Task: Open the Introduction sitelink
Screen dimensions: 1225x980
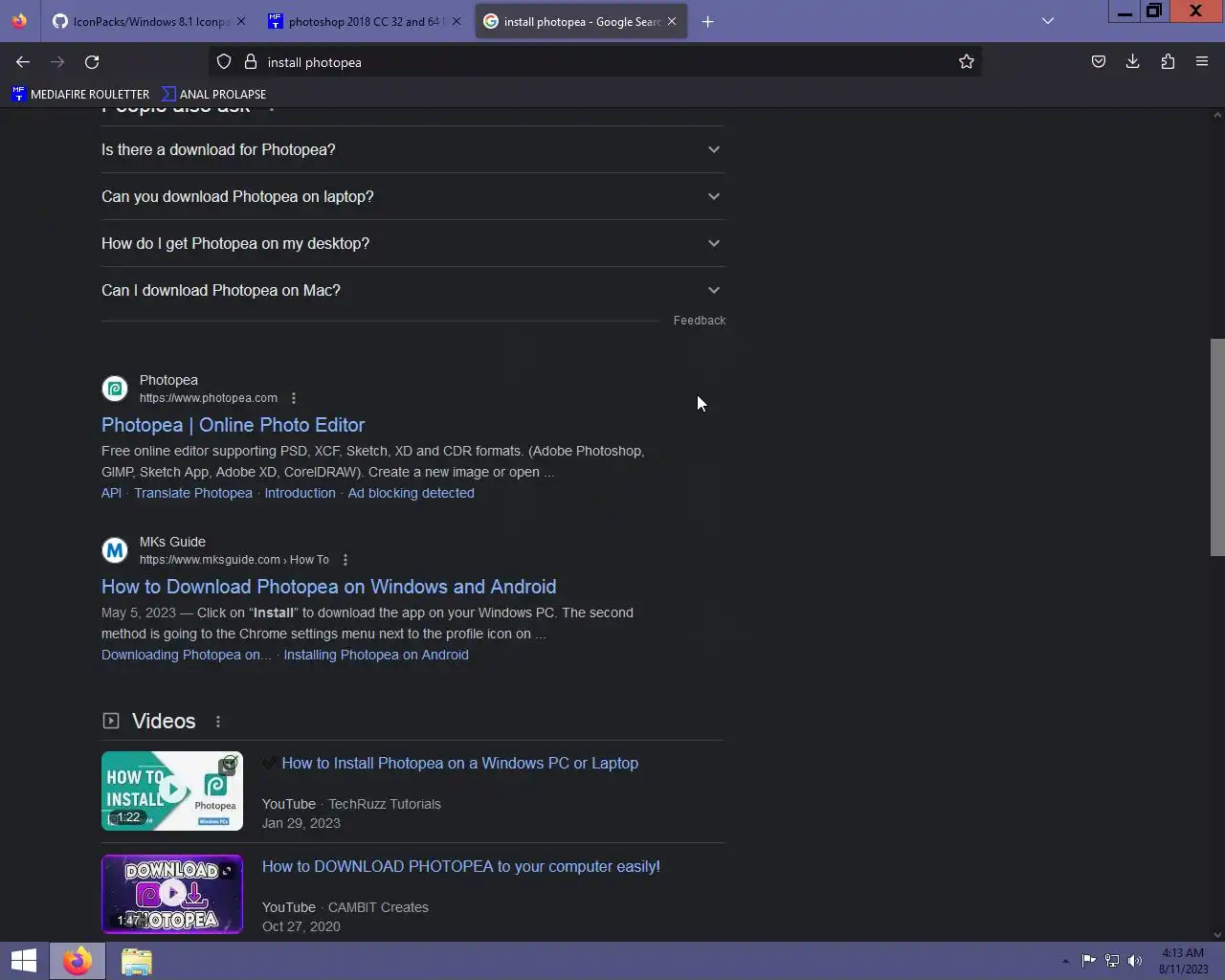Action: click(x=300, y=493)
